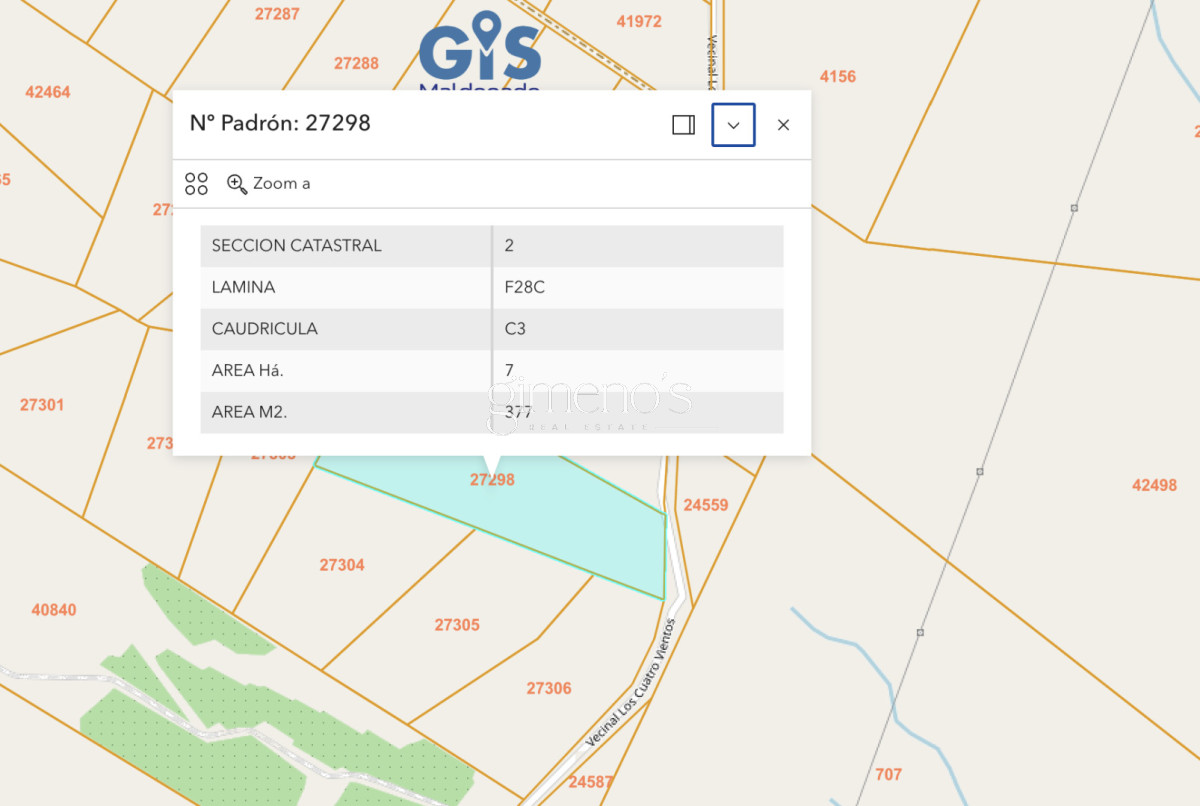Zoom to parcel using 'Zoom a'
The width and height of the screenshot is (1200, 806).
(x=269, y=184)
